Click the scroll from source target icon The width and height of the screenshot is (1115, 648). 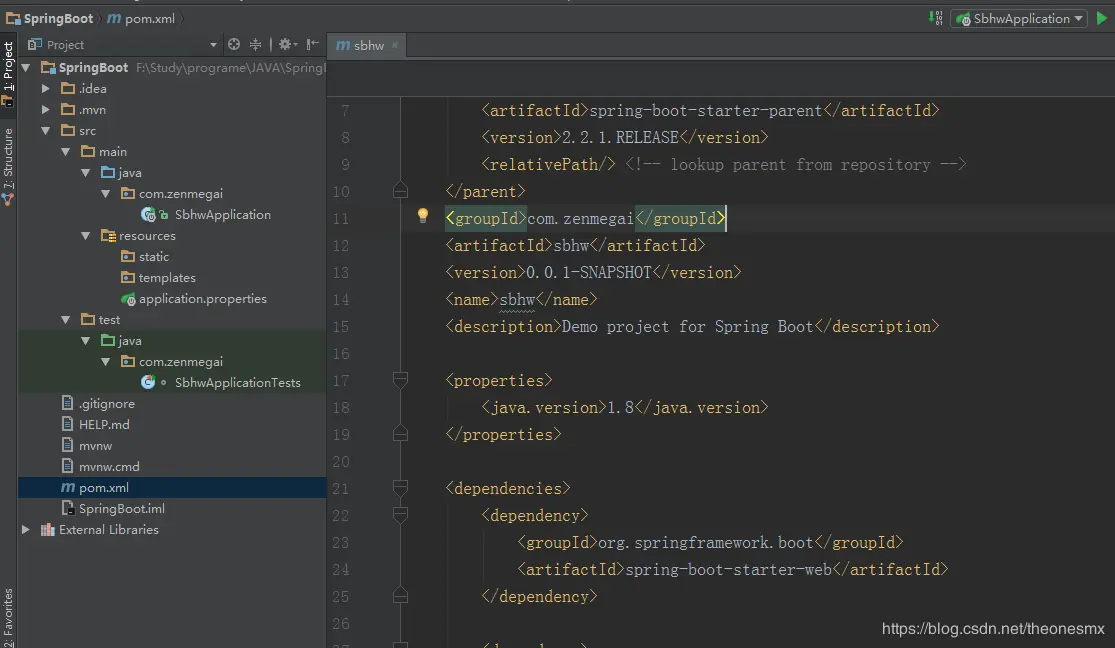click(234, 44)
